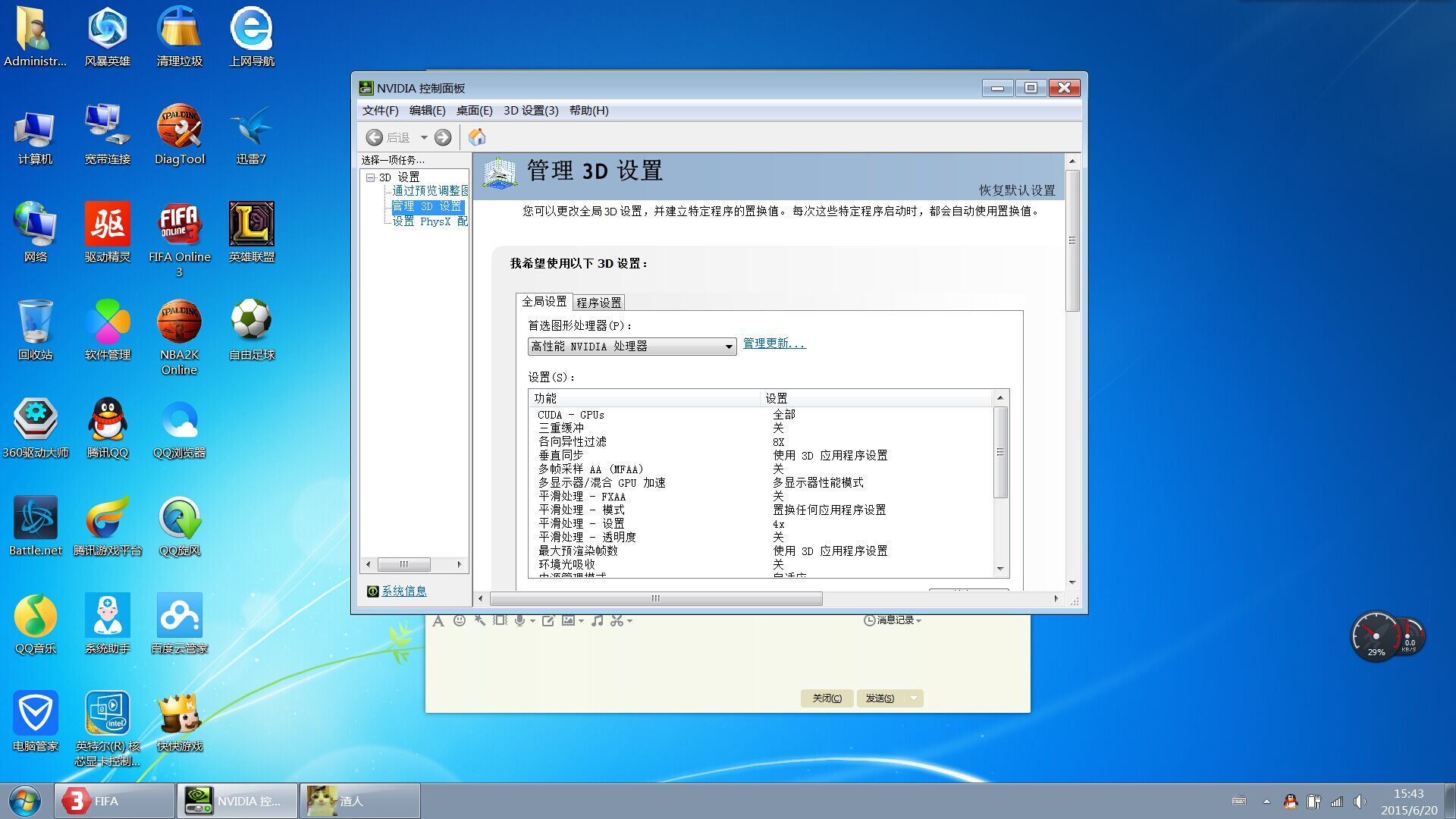Open 系统信息 link

pyautogui.click(x=403, y=591)
